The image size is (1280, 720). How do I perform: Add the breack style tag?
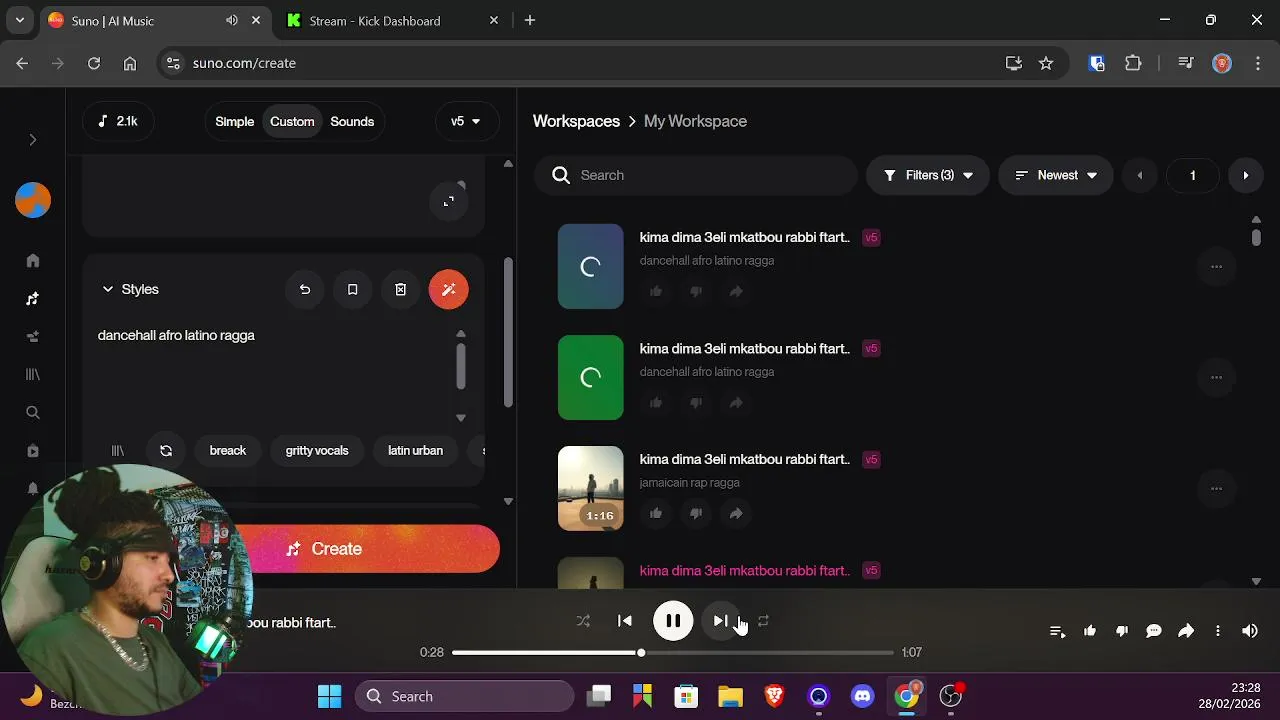point(228,451)
